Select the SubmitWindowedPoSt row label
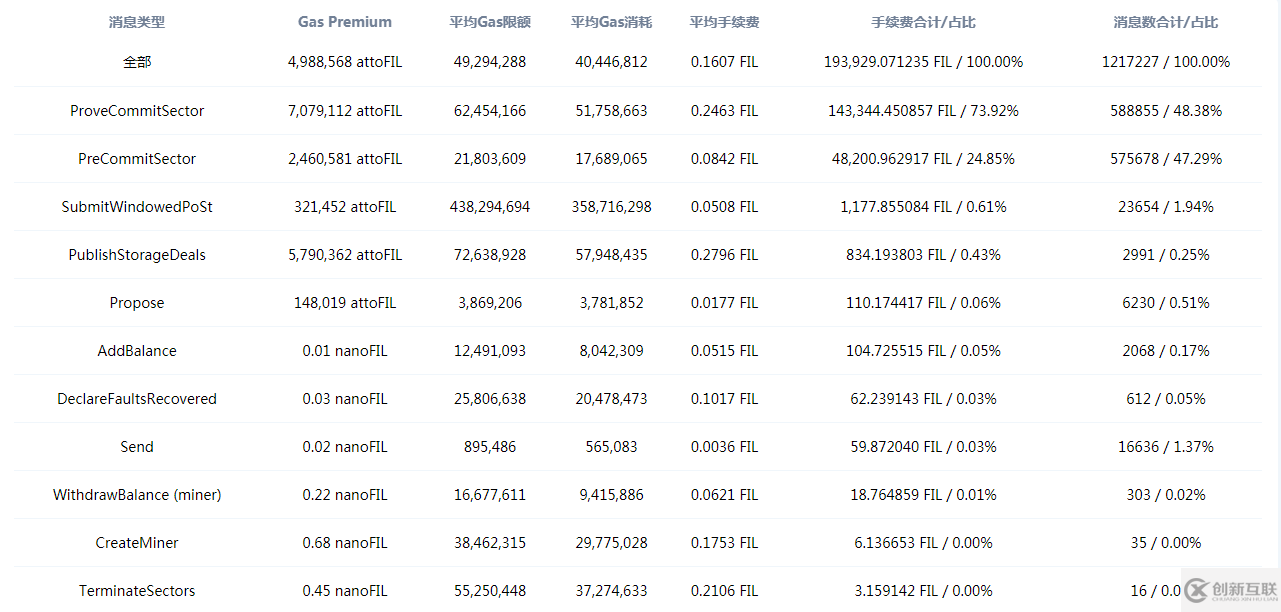The image size is (1281, 612). click(x=137, y=207)
